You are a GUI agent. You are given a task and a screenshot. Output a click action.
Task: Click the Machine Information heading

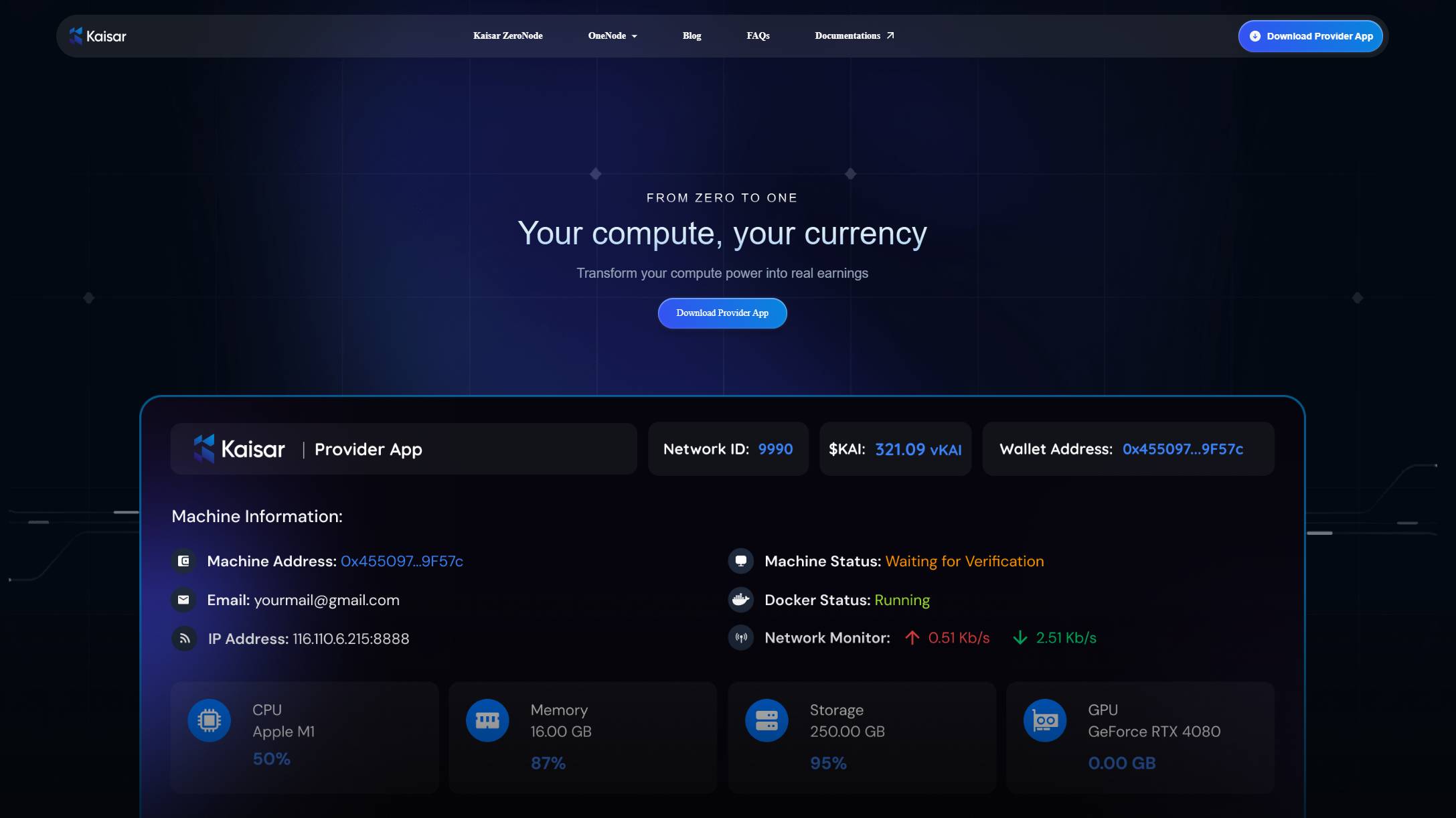point(257,516)
